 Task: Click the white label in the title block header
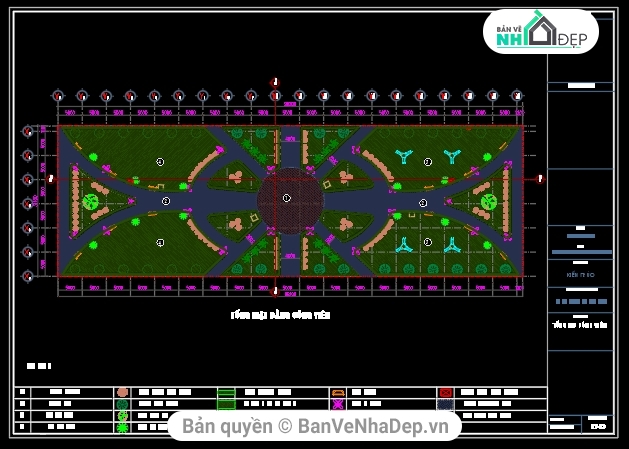click(x=579, y=87)
